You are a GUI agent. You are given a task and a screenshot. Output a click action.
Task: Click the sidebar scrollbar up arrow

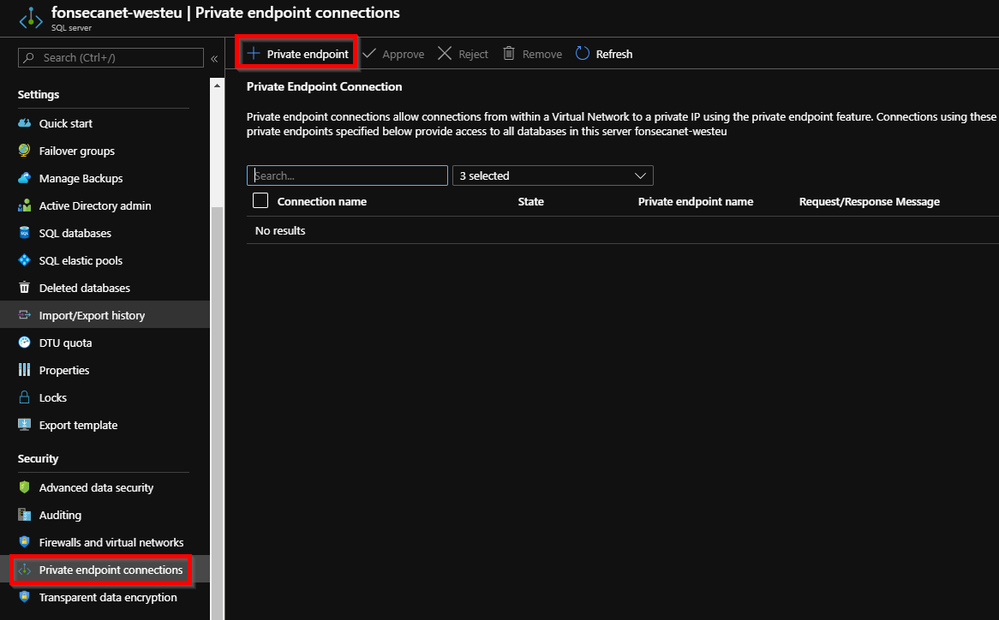click(x=217, y=85)
